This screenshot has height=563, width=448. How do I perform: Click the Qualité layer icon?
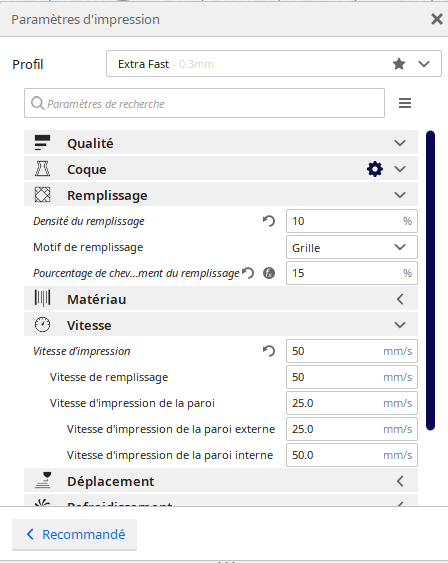(x=42, y=143)
